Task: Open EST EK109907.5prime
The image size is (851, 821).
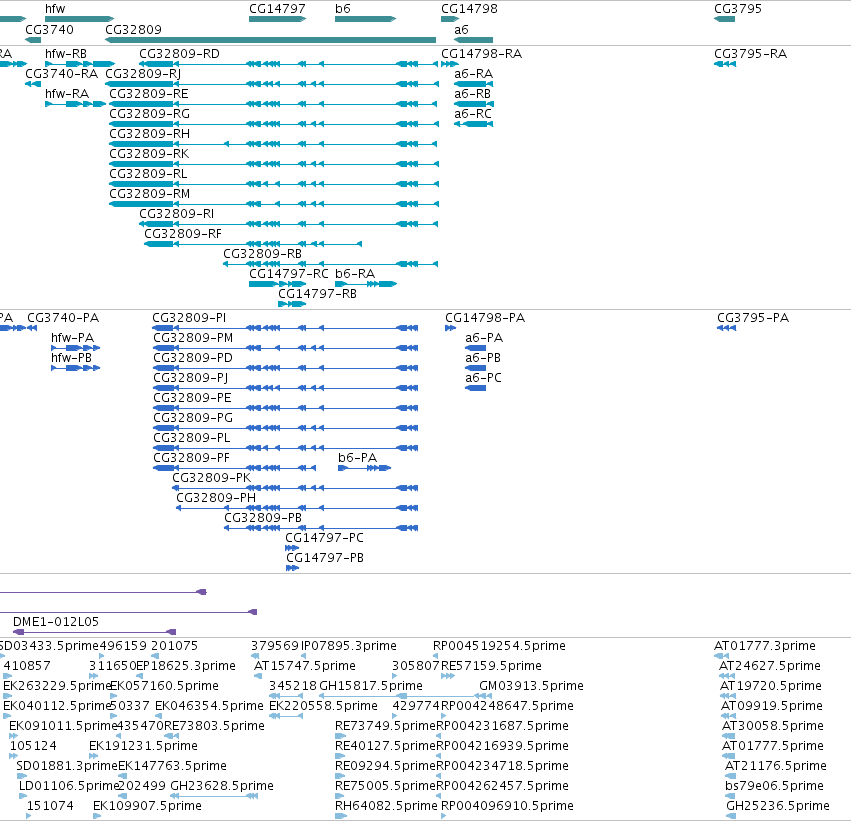Action: coord(97,816)
